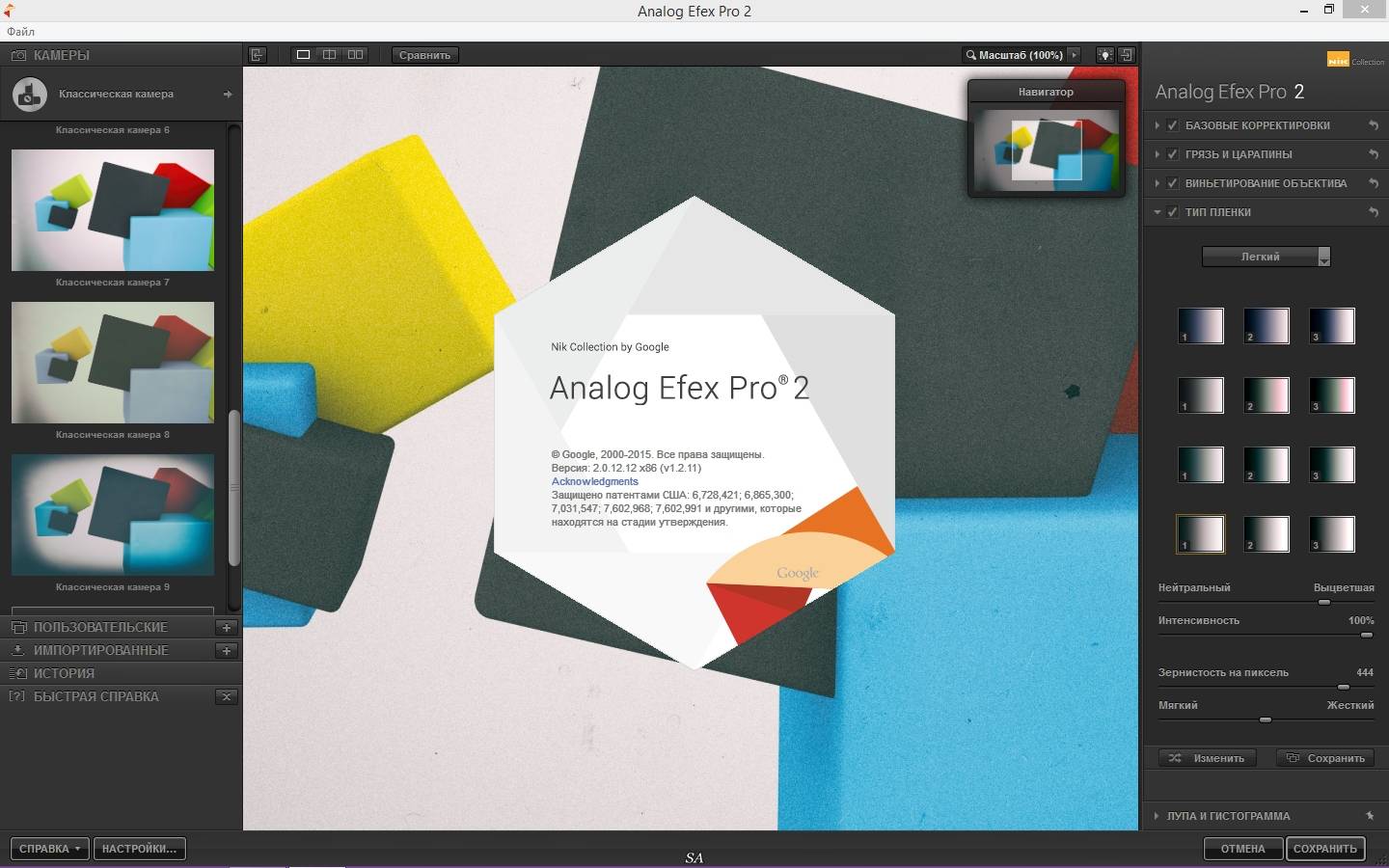Select film swatch 2 in first row

(x=1266, y=326)
